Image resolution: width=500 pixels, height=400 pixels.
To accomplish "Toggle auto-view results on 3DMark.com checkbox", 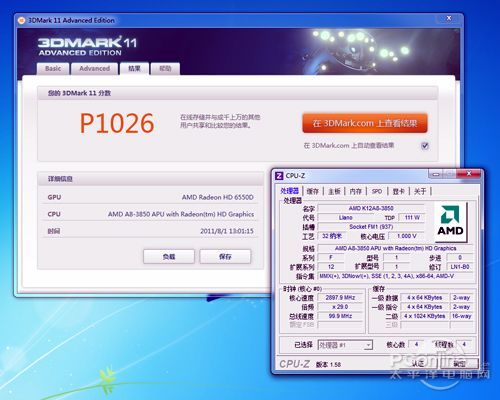I will [x=425, y=146].
